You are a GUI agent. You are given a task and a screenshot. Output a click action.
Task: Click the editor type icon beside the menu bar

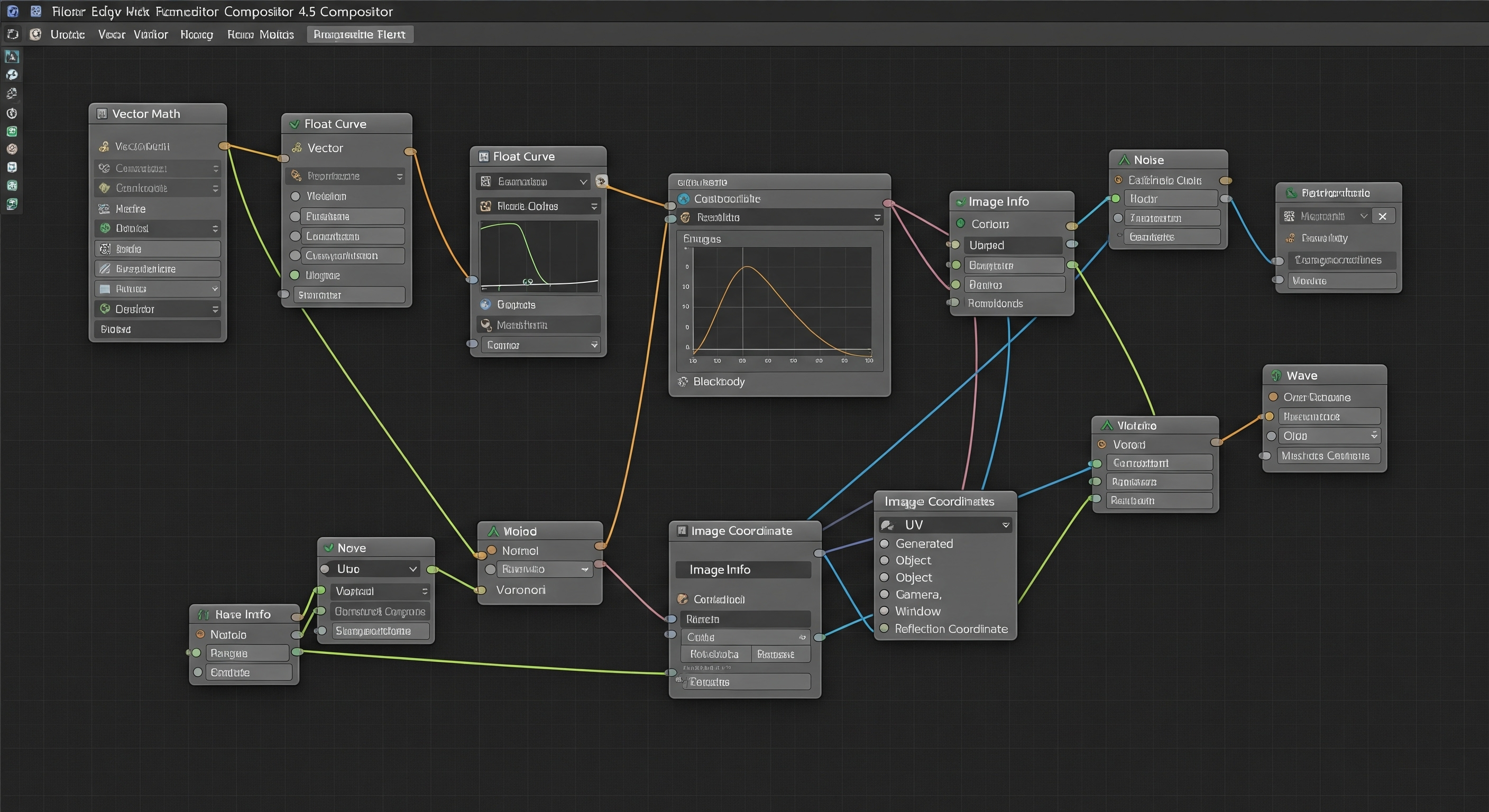pyautogui.click(x=12, y=34)
